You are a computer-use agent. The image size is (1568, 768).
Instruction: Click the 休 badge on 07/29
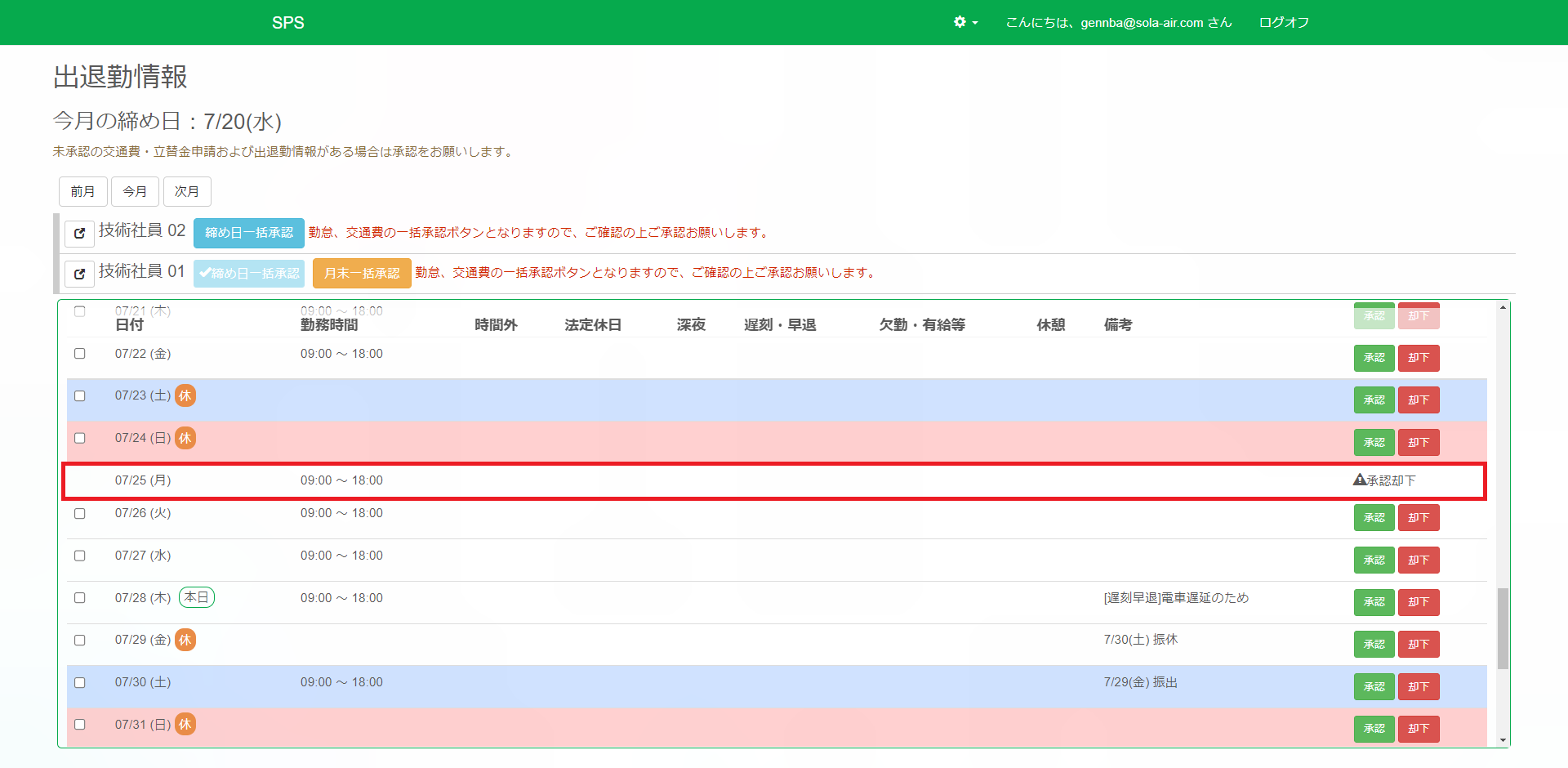pos(185,640)
